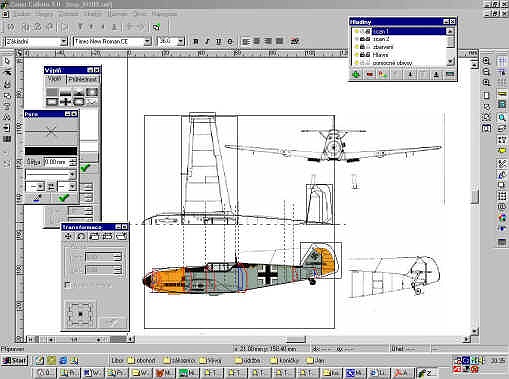Expand the font size dropdown
This screenshot has height=379, width=509.
point(180,41)
